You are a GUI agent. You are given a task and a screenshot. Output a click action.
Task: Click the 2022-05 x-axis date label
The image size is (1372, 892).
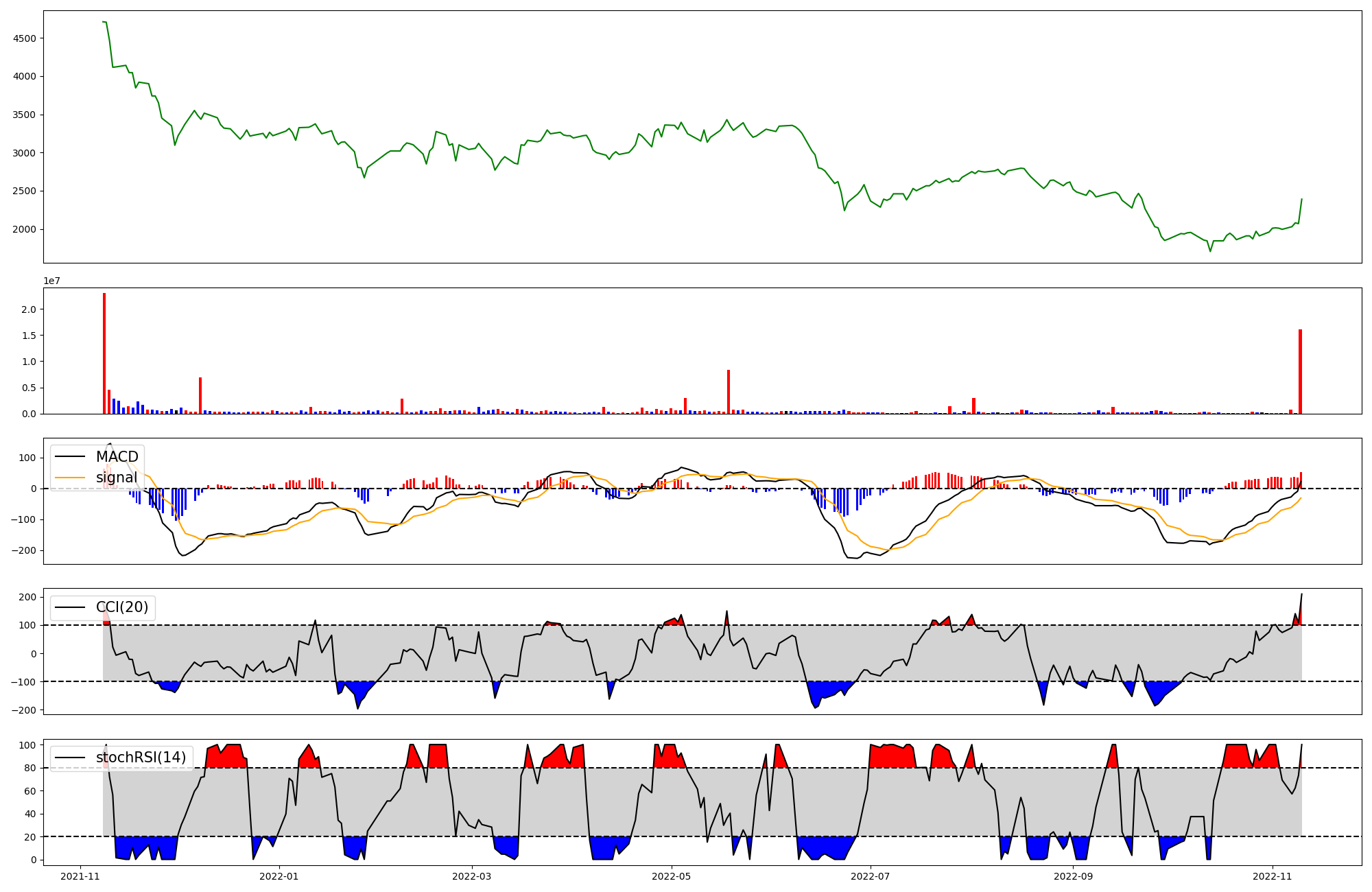click(x=671, y=876)
